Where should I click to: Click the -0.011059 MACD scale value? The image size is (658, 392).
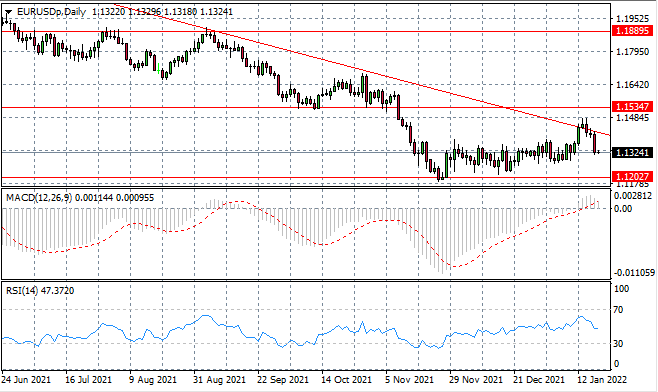(633, 273)
